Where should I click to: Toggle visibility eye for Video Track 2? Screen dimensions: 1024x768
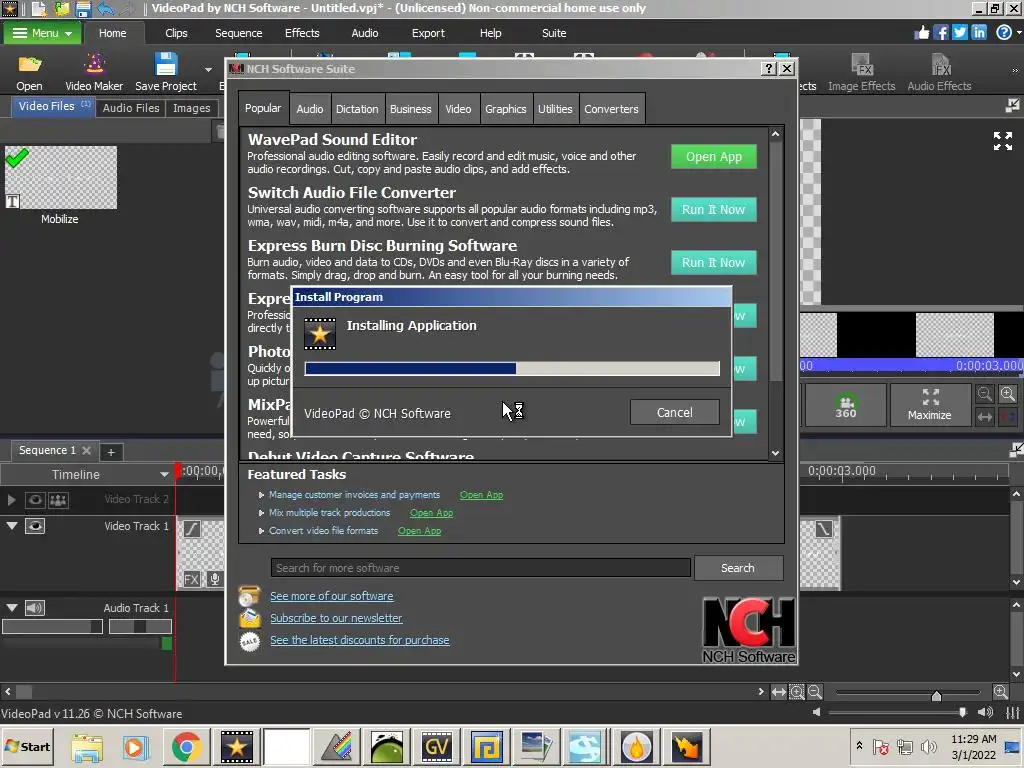(x=35, y=500)
